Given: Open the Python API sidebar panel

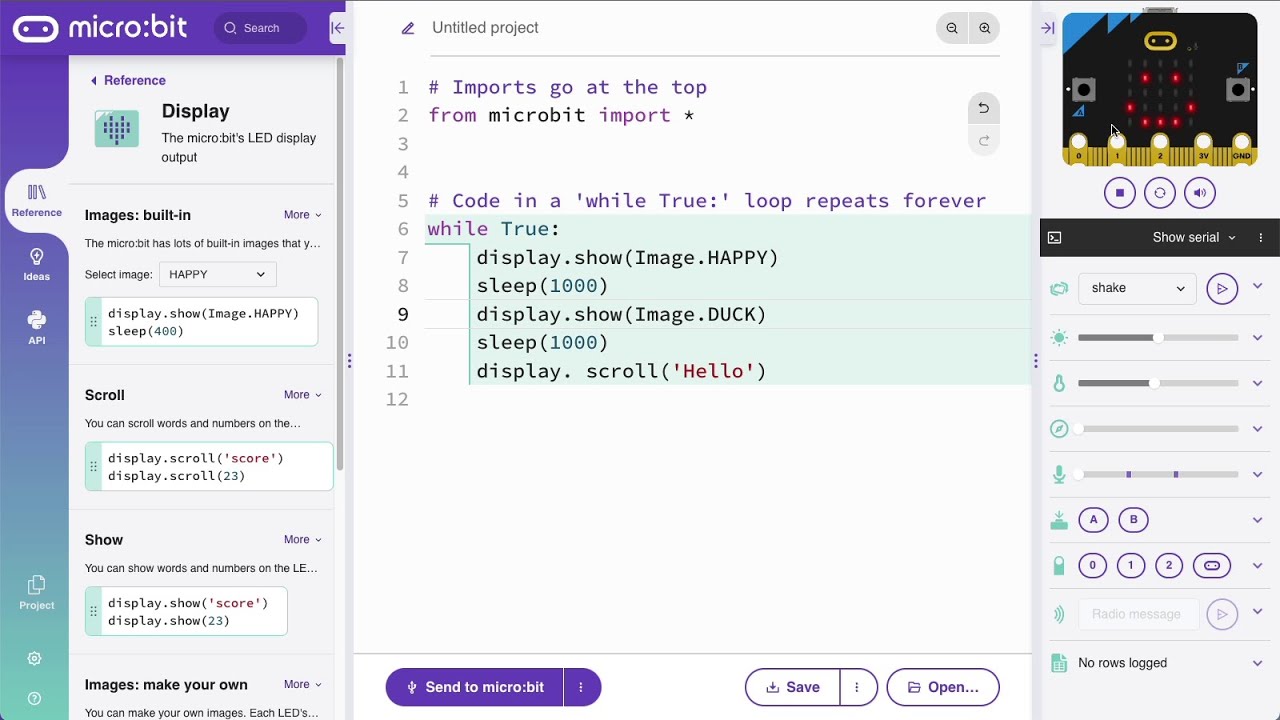Looking at the screenshot, I should pos(37,330).
